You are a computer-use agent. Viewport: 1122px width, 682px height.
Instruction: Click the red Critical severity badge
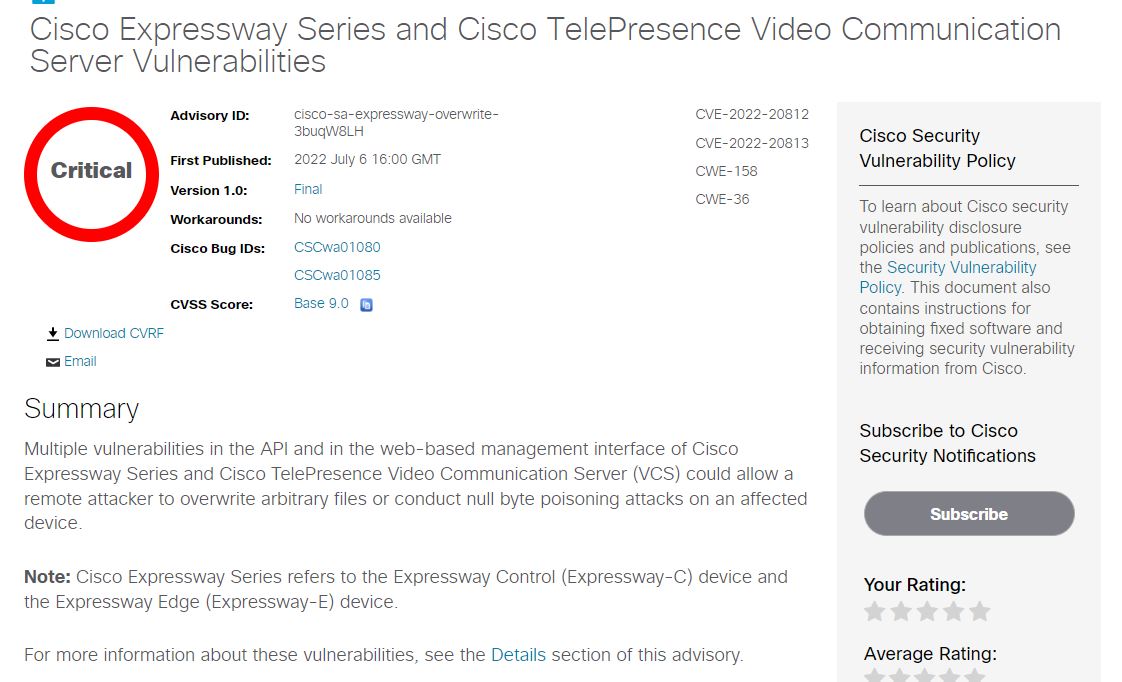pos(92,174)
